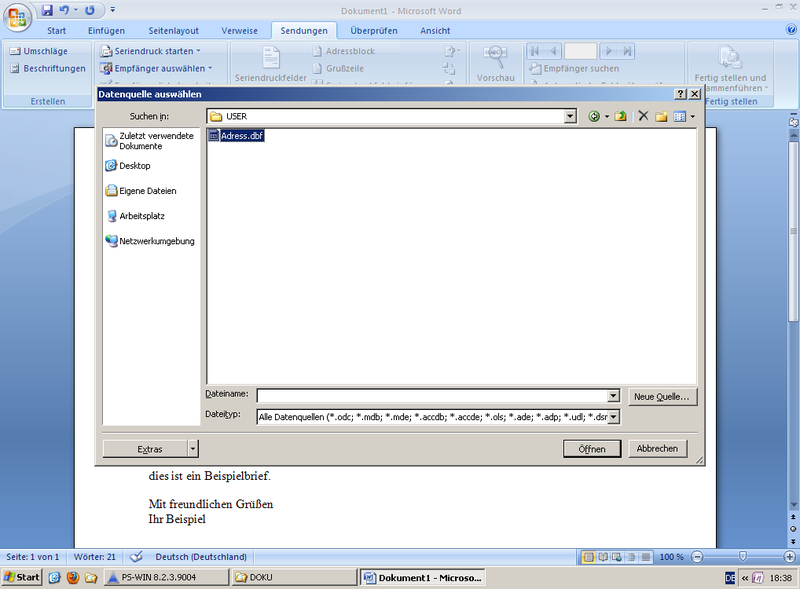Open Arbeitsplatz in places bar
Image resolution: width=800 pixels, height=589 pixels.
(135, 216)
